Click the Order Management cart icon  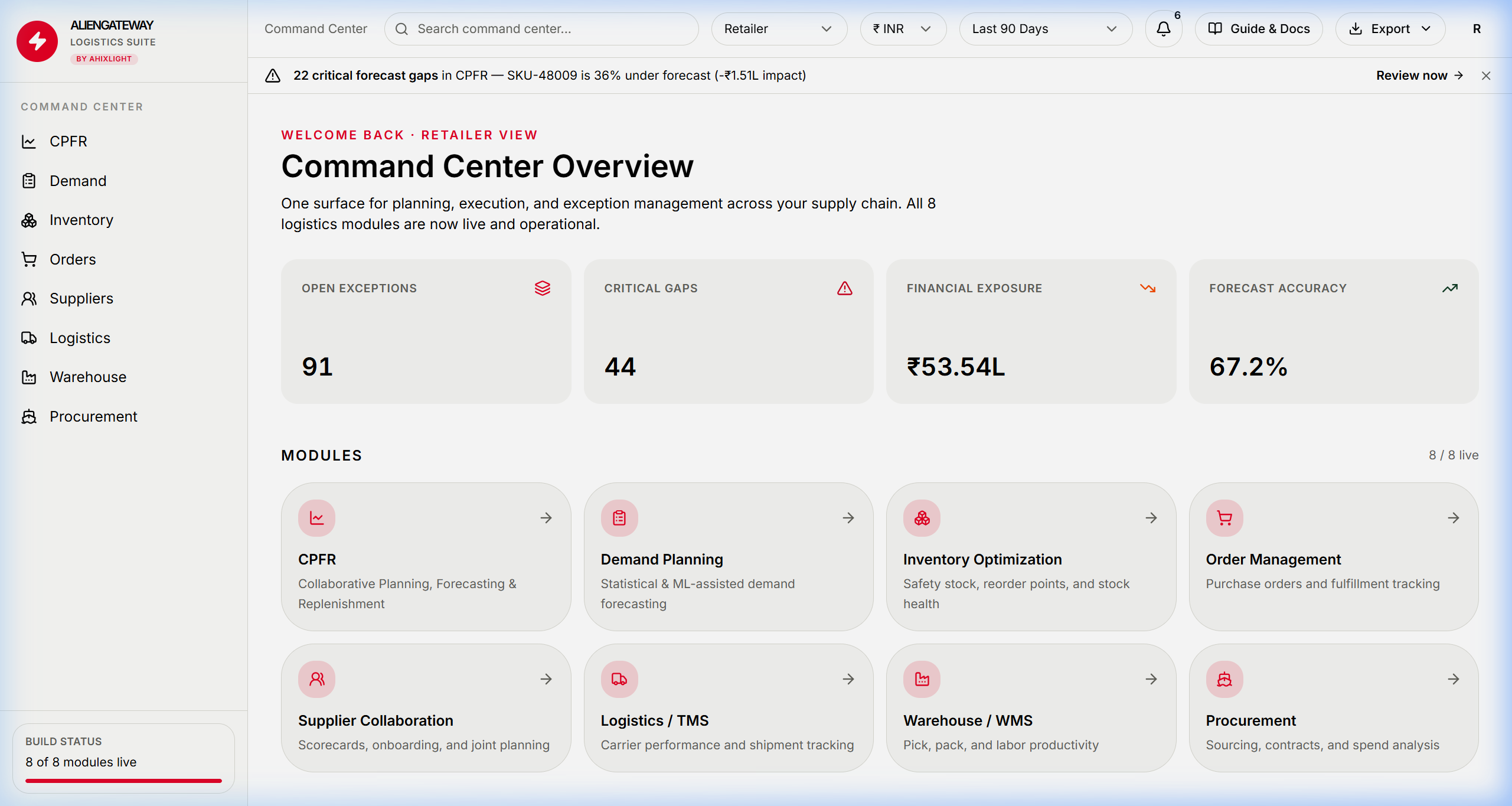(x=1224, y=518)
